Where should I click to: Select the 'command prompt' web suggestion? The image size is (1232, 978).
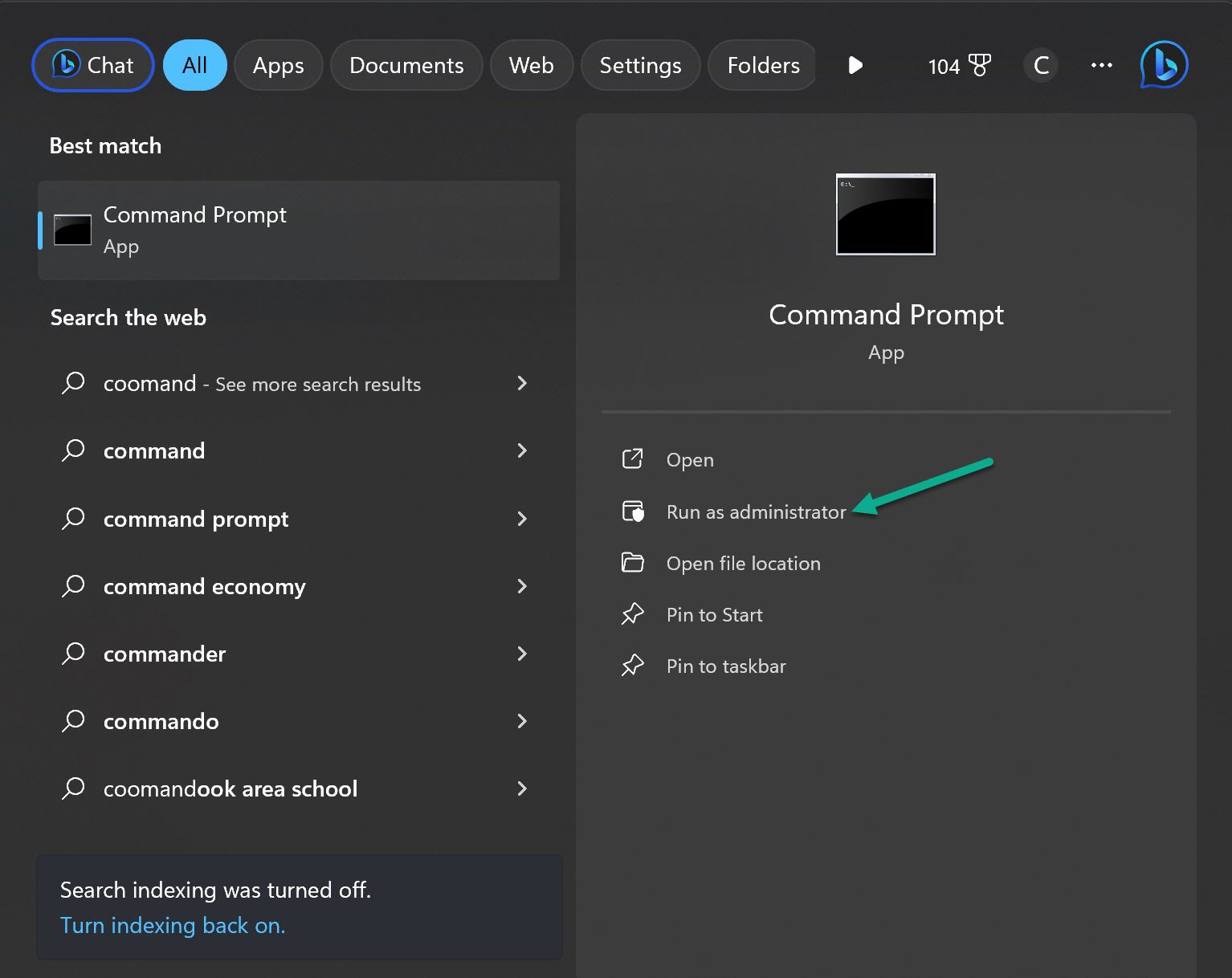point(299,519)
